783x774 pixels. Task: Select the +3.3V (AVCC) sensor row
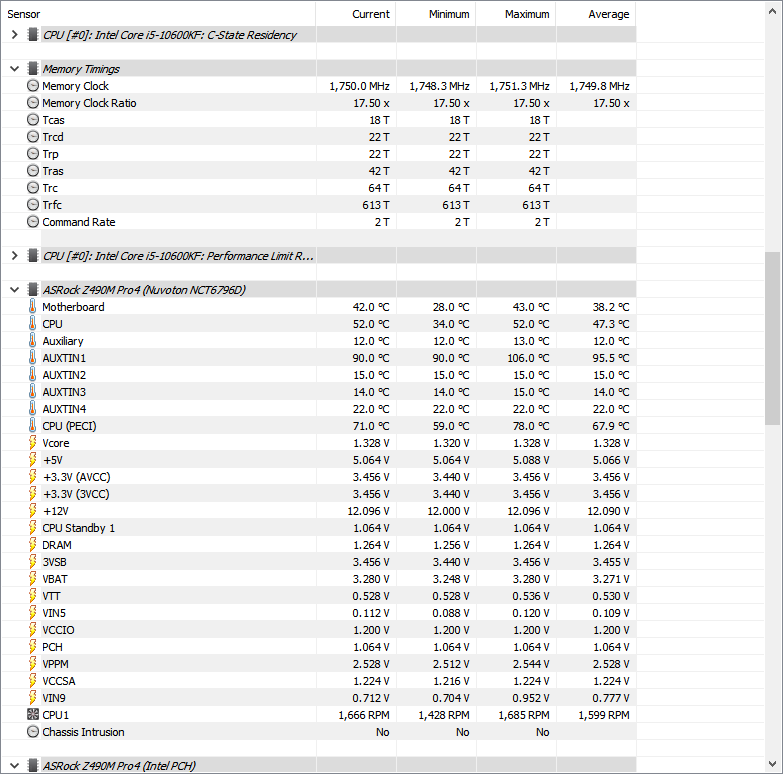tap(318, 477)
